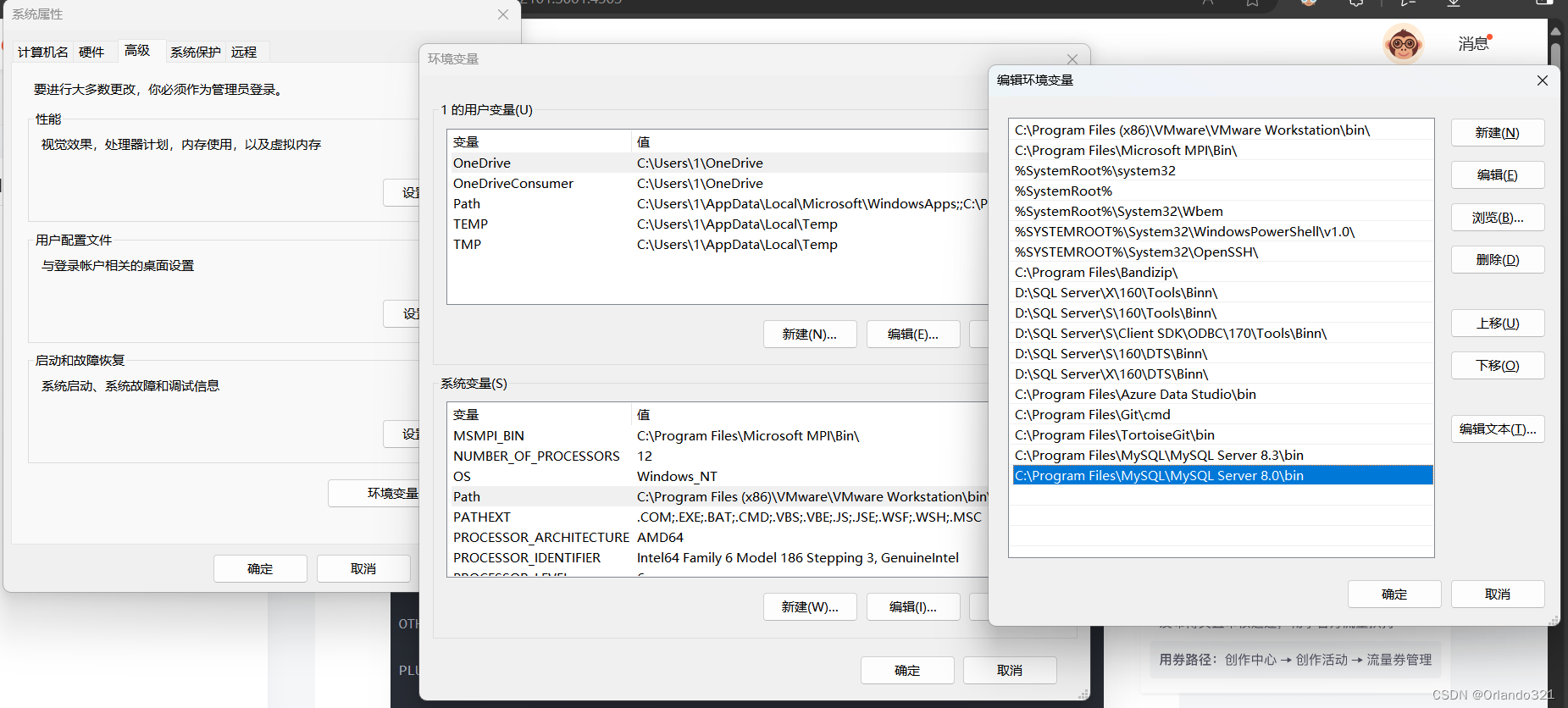Viewport: 1568px width, 708px height.
Task: Cancel the 环境变量 dialog with 取消
Action: (x=1010, y=670)
